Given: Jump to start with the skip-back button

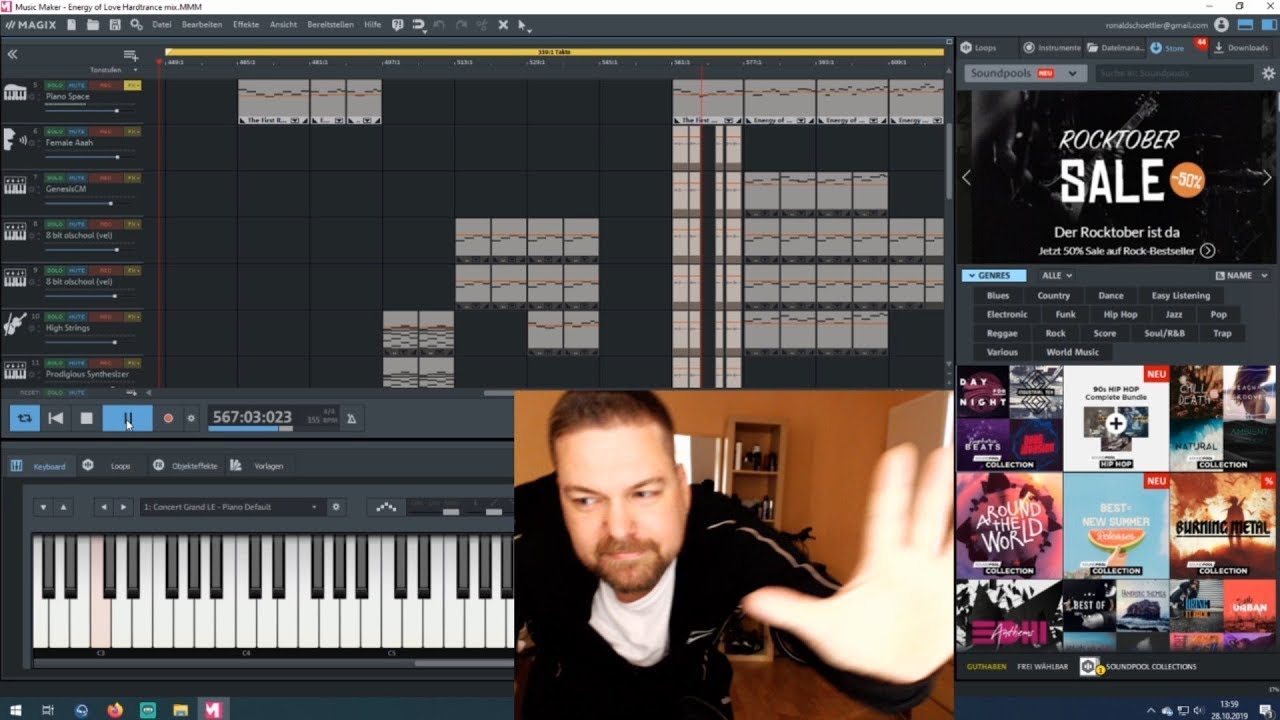Looking at the screenshot, I should 56,418.
